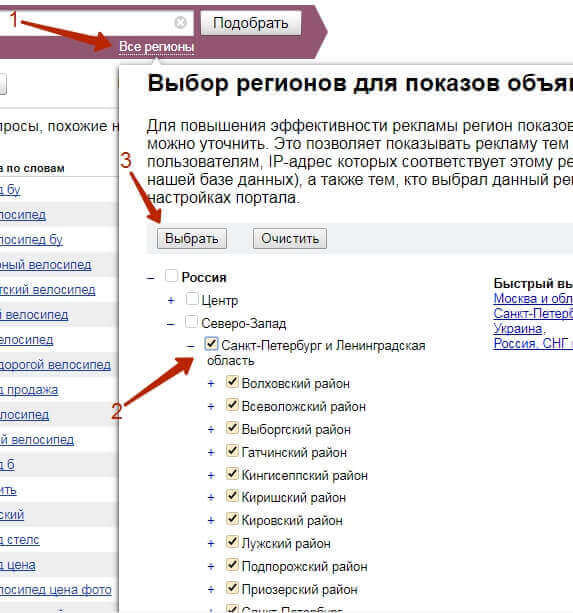The height and width of the screenshot is (613, 573).
Task: Click the Выбрать button
Action: click(192, 238)
